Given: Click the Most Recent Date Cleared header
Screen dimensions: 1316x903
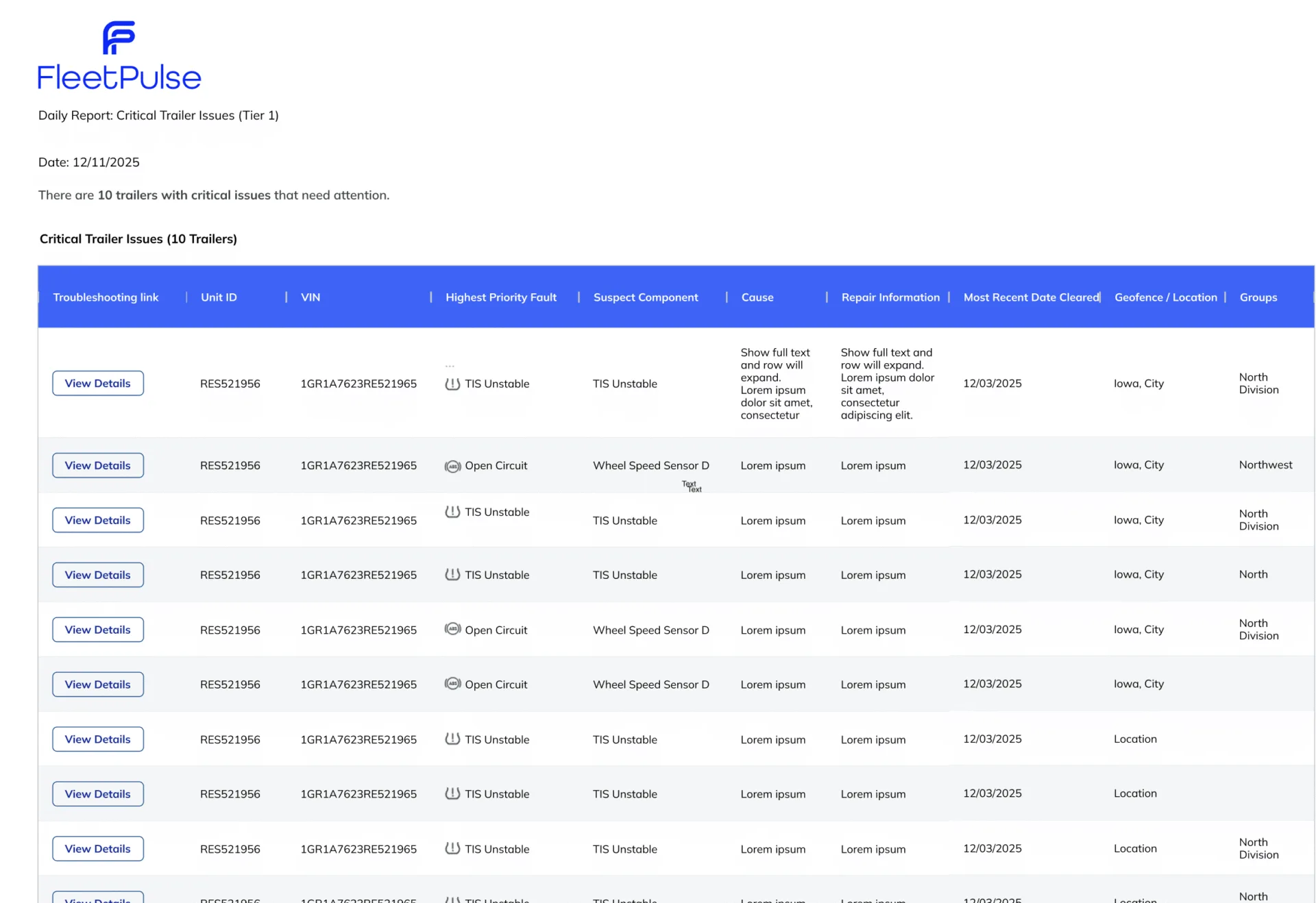Looking at the screenshot, I should [x=1030, y=297].
